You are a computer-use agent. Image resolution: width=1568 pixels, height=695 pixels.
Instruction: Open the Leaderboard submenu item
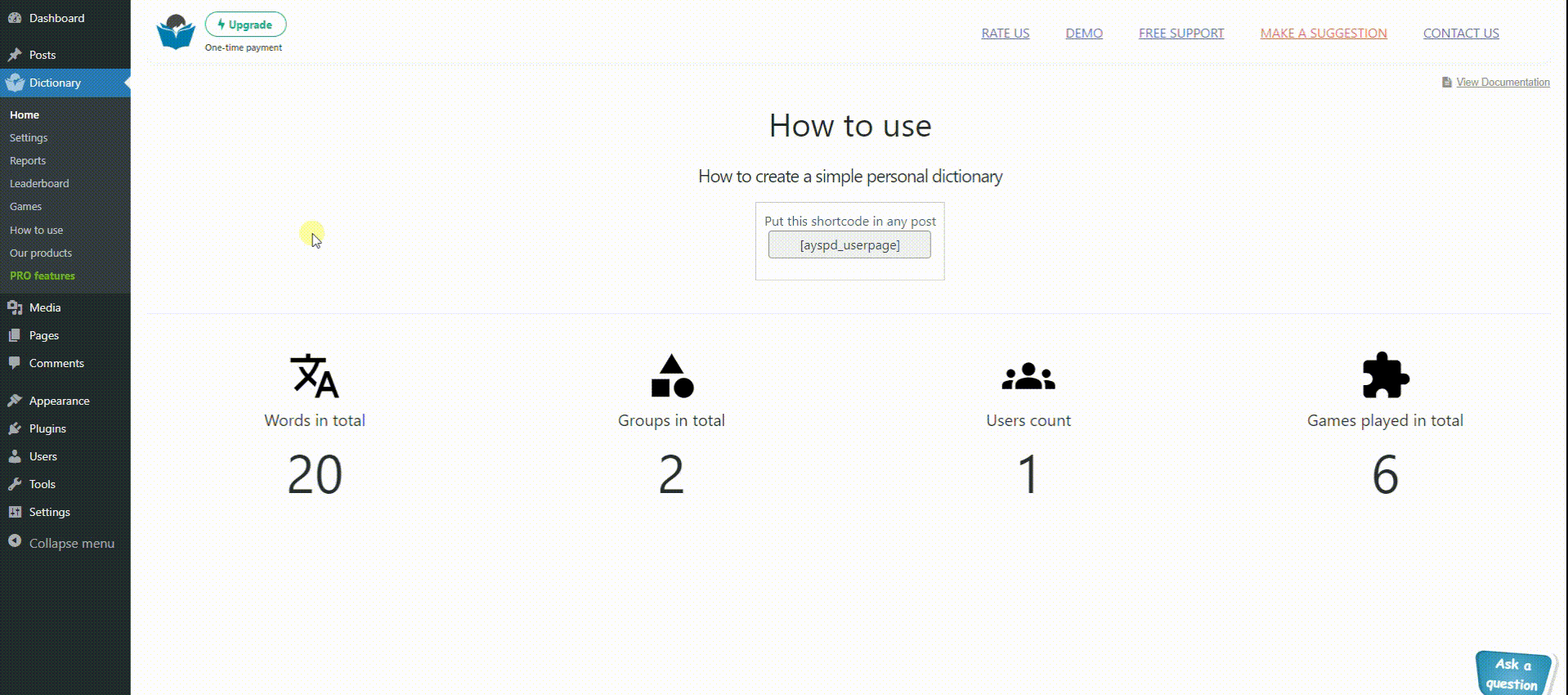(x=39, y=184)
